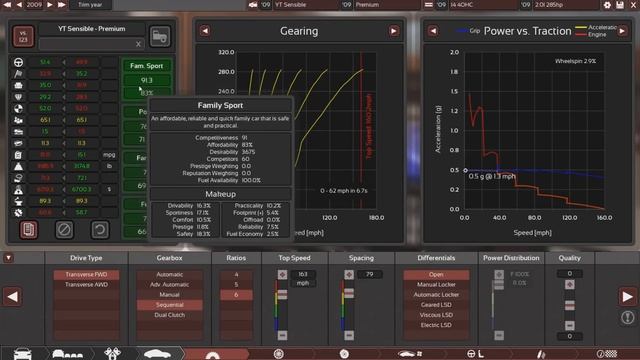Show previous graph in Gearing panel
This screenshot has height=360, width=640.
click(205, 31)
